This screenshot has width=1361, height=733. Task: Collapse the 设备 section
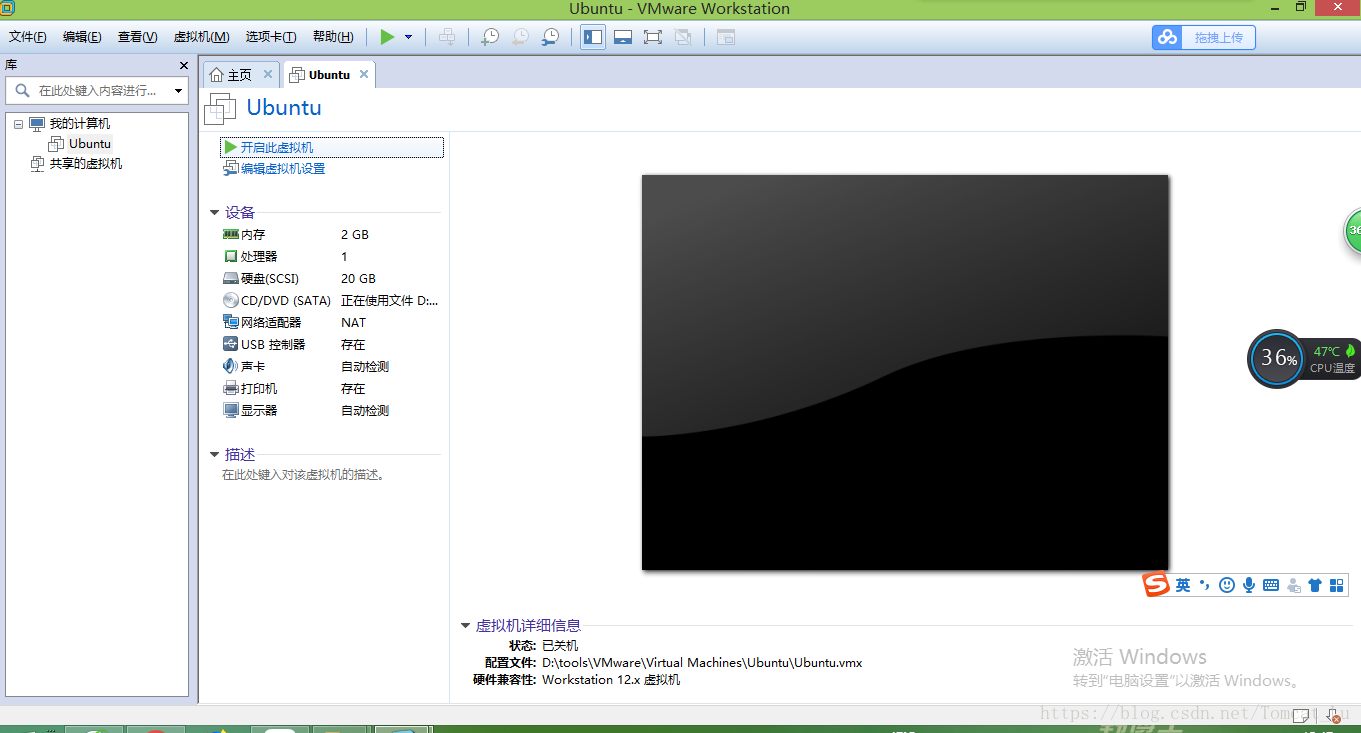pos(215,213)
